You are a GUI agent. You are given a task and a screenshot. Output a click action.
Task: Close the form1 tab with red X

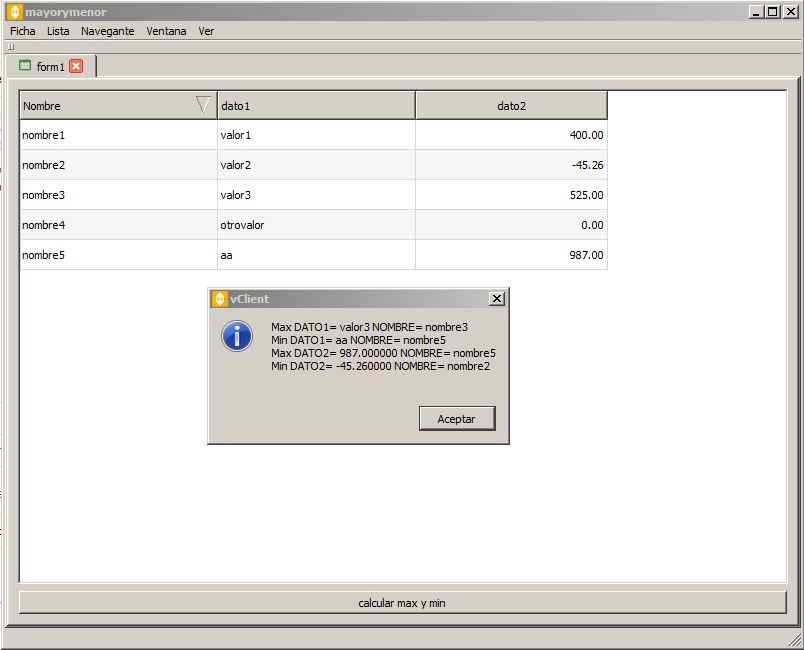(76, 66)
